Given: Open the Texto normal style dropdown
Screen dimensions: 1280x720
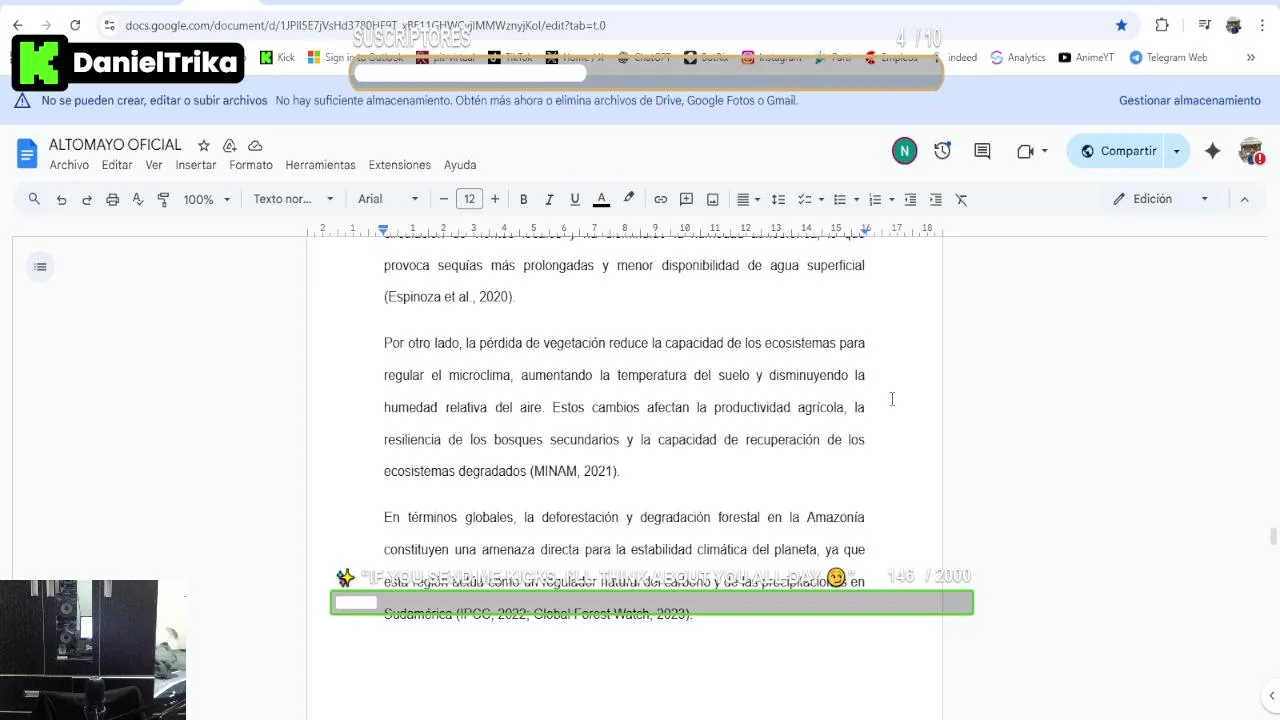Looking at the screenshot, I should [293, 199].
